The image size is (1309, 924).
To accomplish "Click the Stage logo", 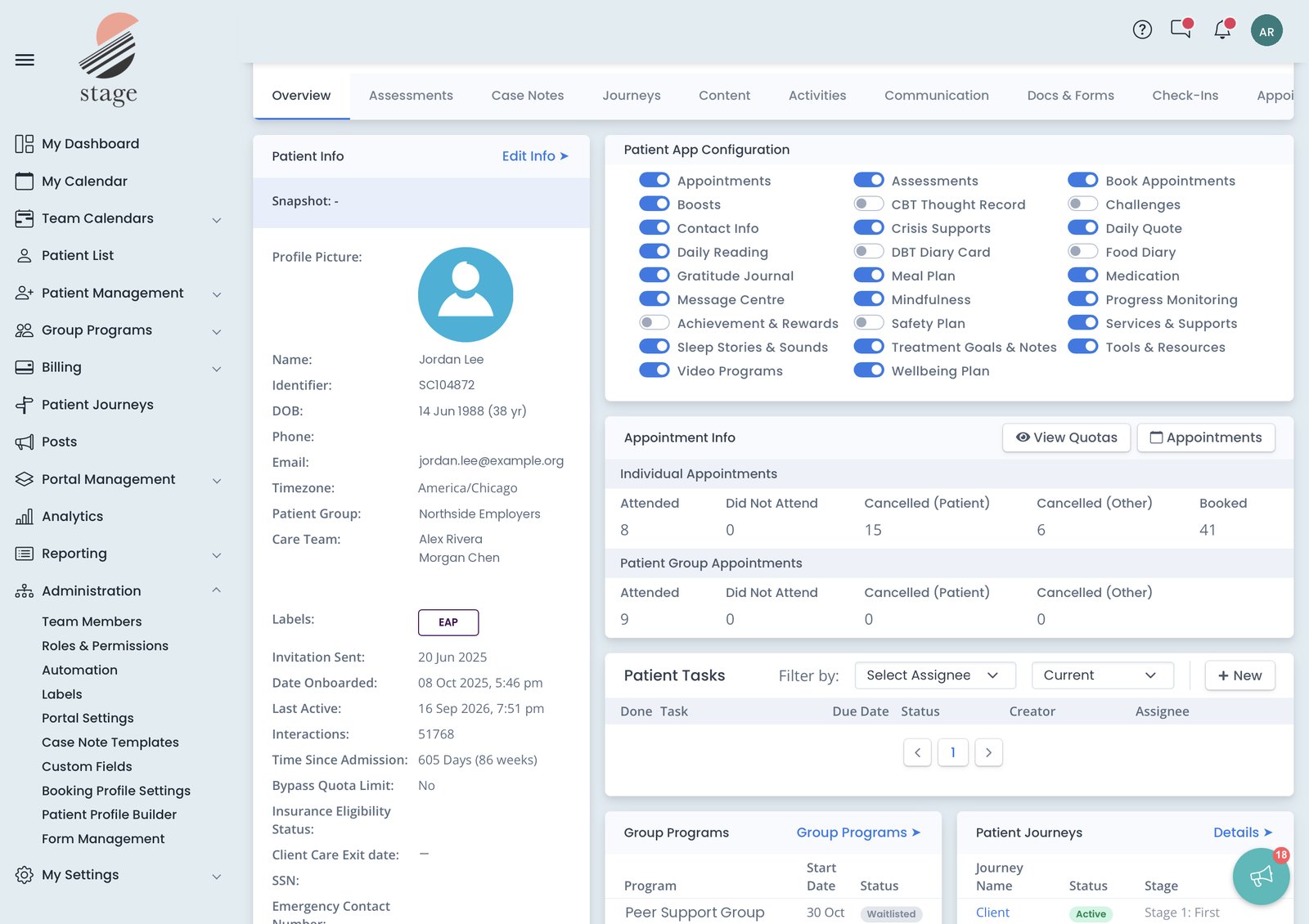I will pyautogui.click(x=109, y=60).
